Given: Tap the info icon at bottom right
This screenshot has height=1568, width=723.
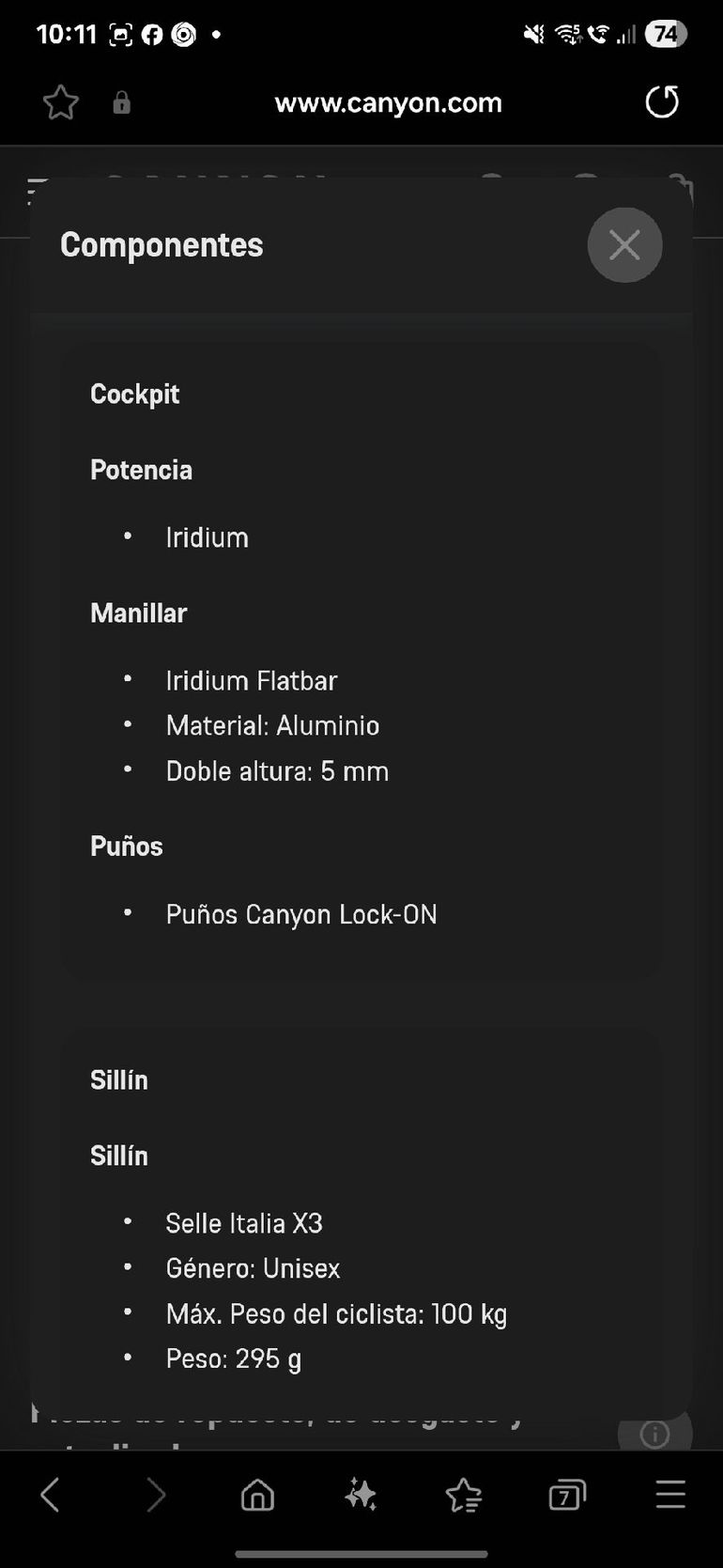Looking at the screenshot, I should (x=654, y=1434).
